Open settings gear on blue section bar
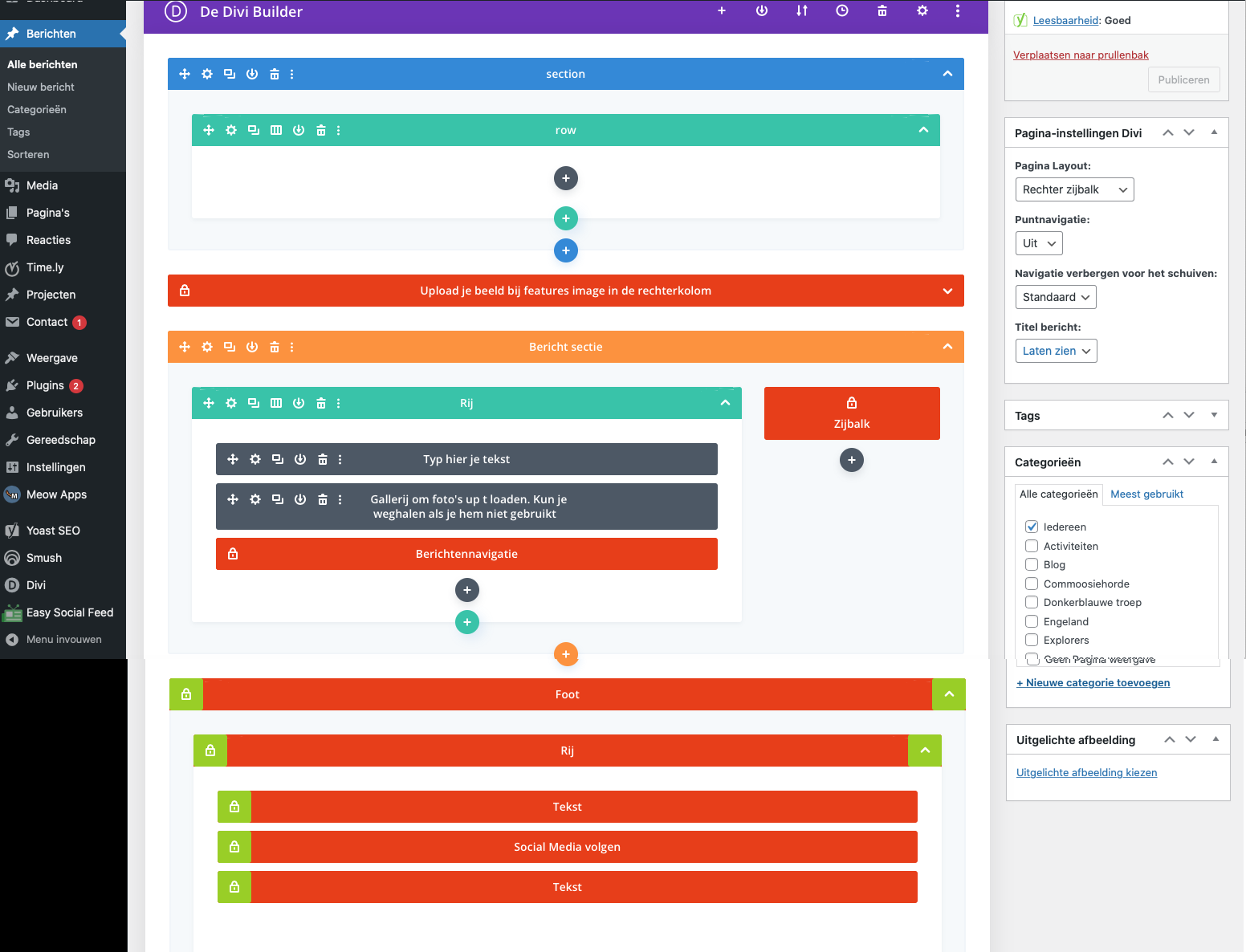 tap(207, 74)
